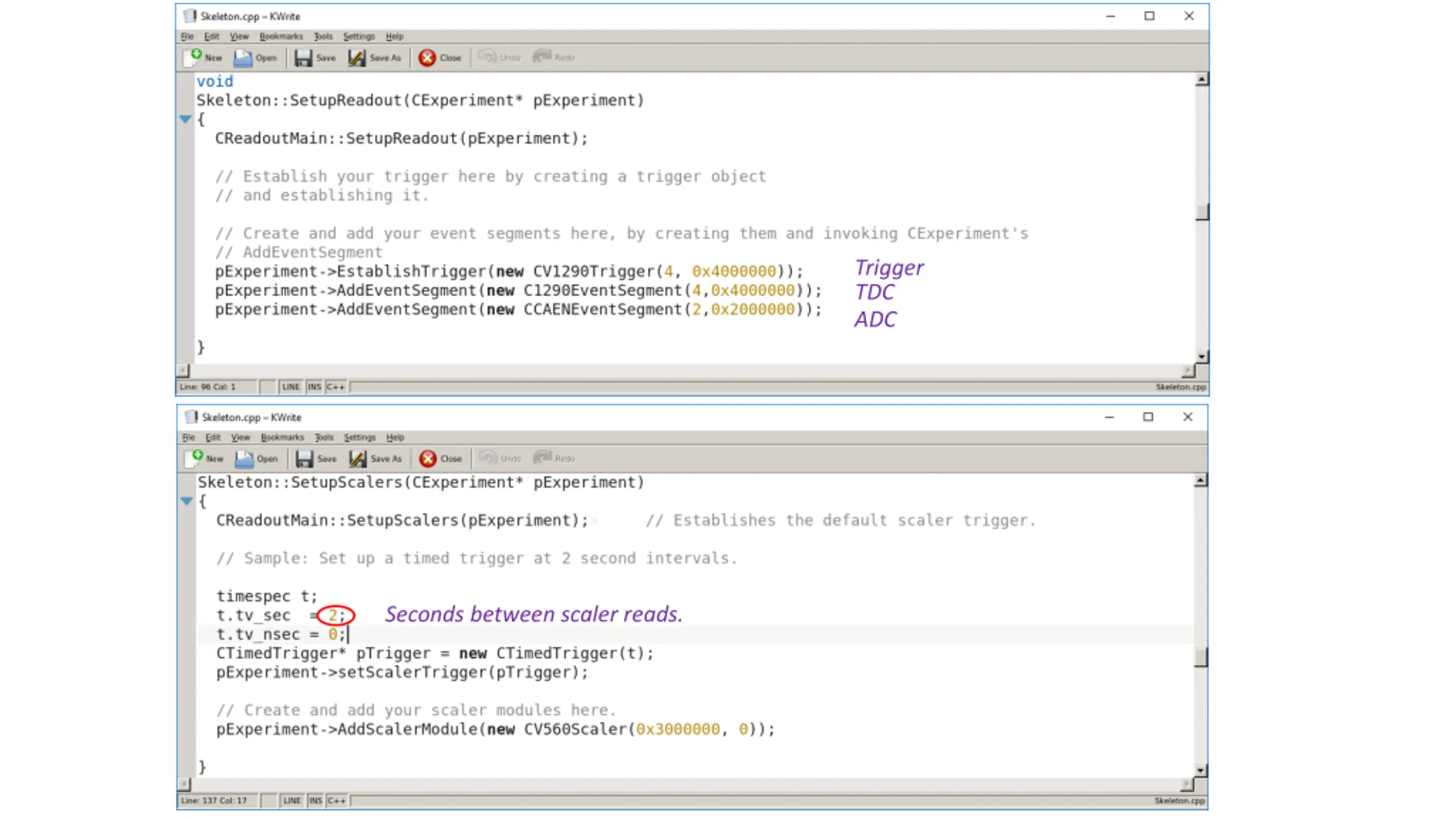Collapse the SetupScalers function fold marker
Screen dimensions: 1456x819
point(187,501)
